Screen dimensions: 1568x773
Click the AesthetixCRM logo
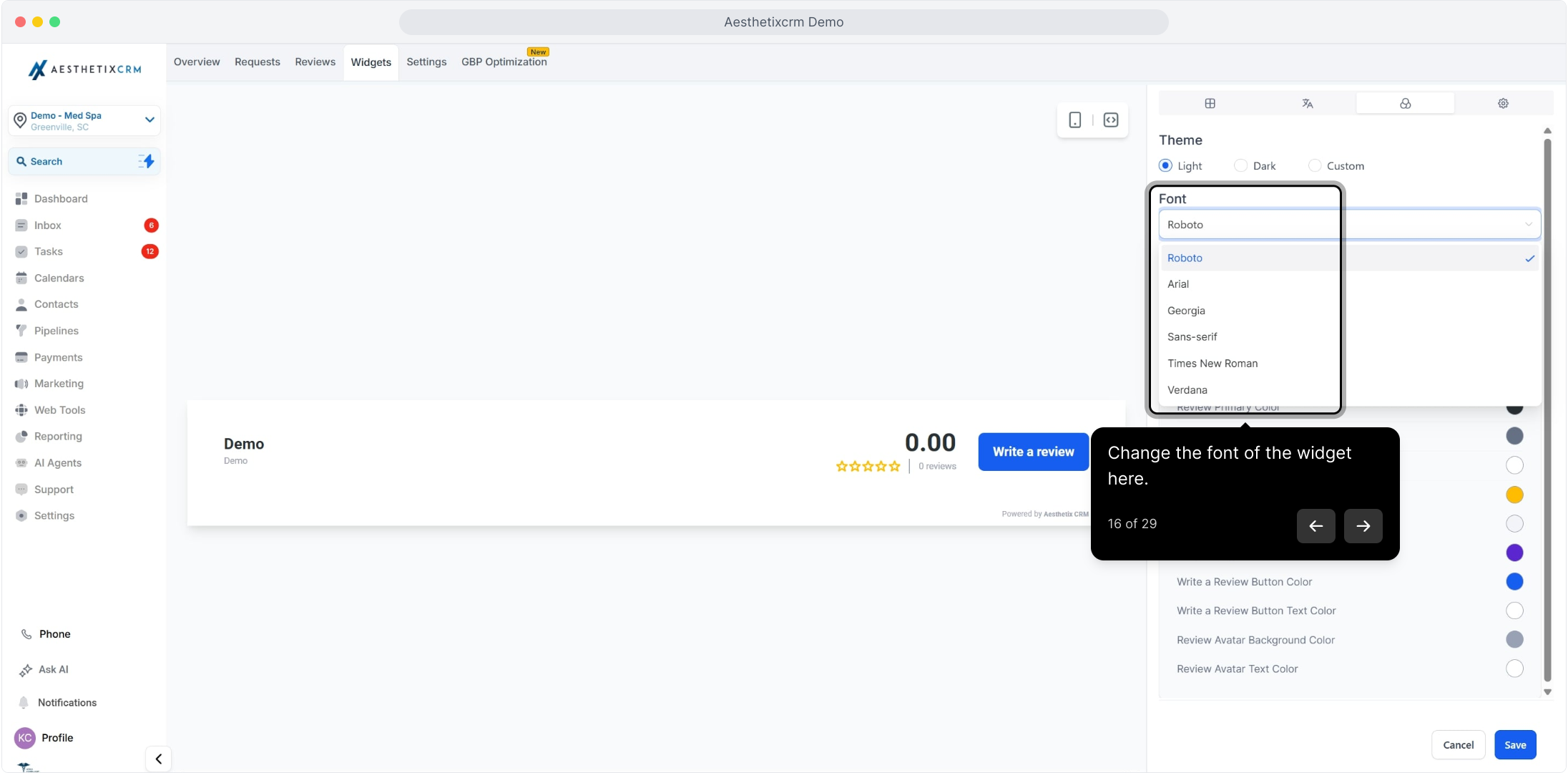click(x=84, y=69)
